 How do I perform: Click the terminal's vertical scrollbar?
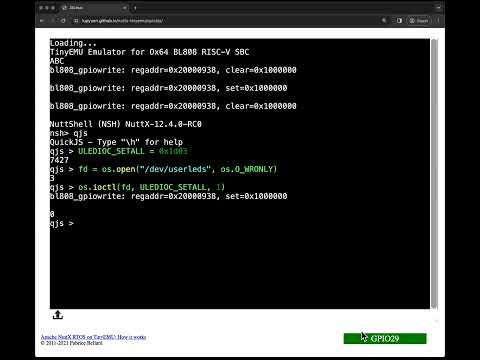(434, 174)
